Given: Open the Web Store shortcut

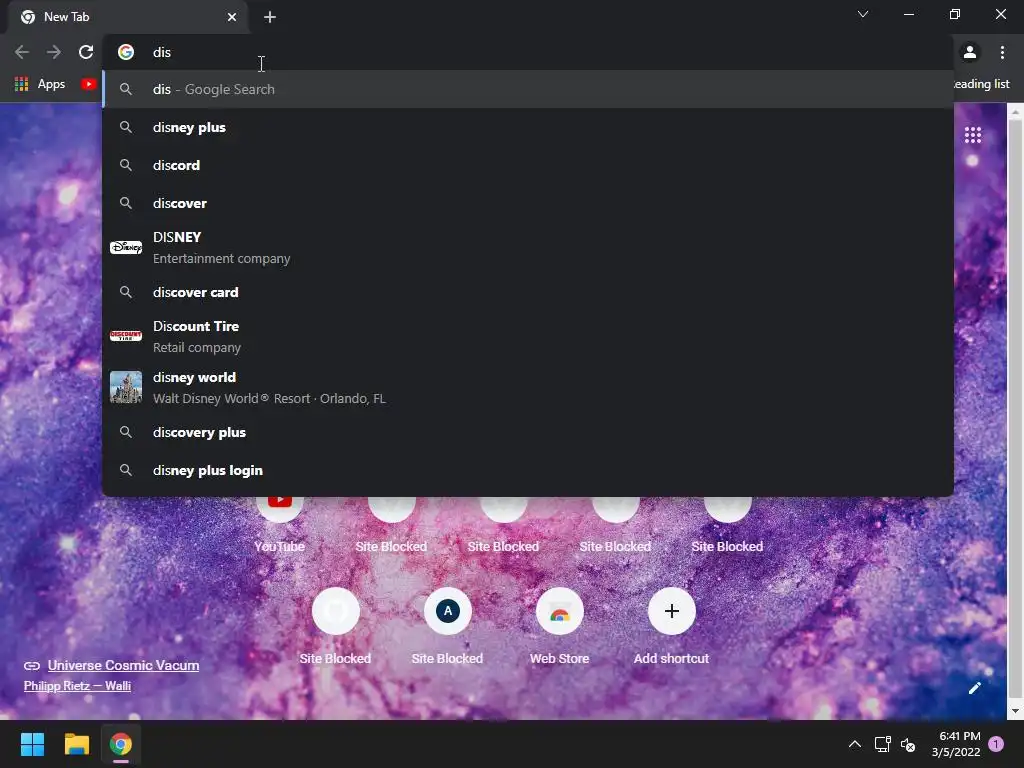Looking at the screenshot, I should click(x=560, y=625).
